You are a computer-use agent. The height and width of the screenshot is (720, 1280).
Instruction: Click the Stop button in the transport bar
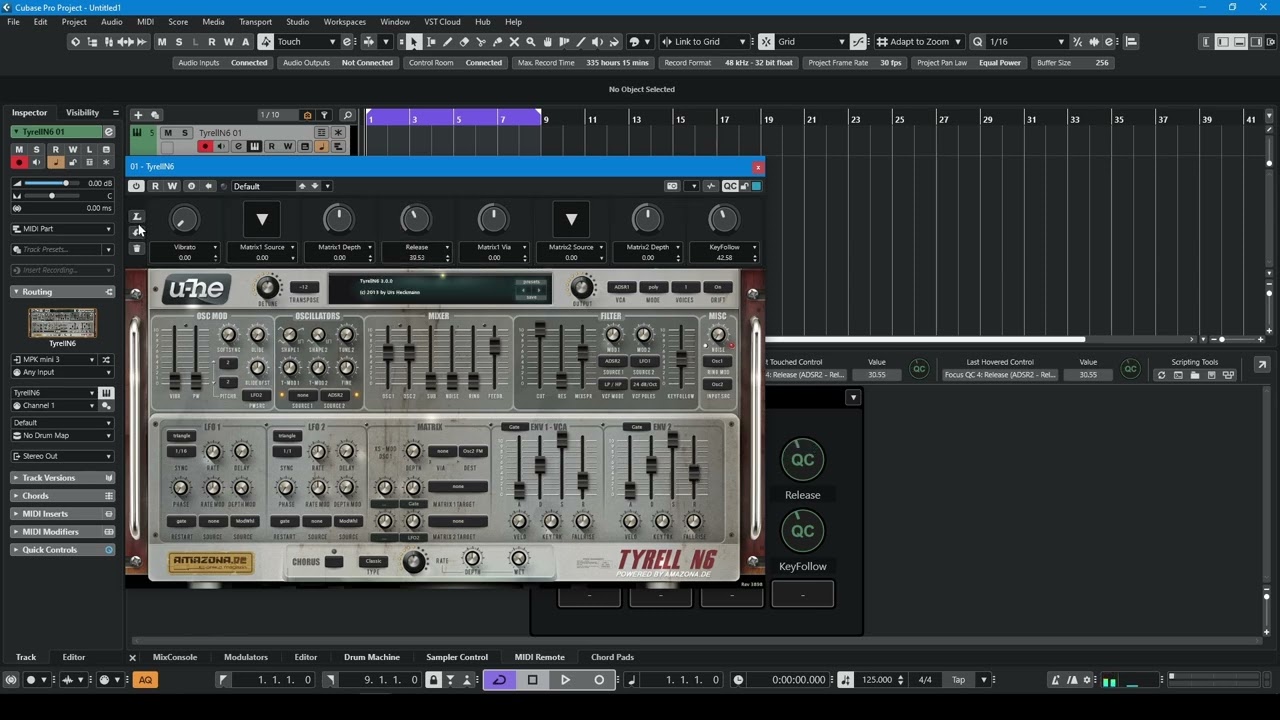[532, 680]
